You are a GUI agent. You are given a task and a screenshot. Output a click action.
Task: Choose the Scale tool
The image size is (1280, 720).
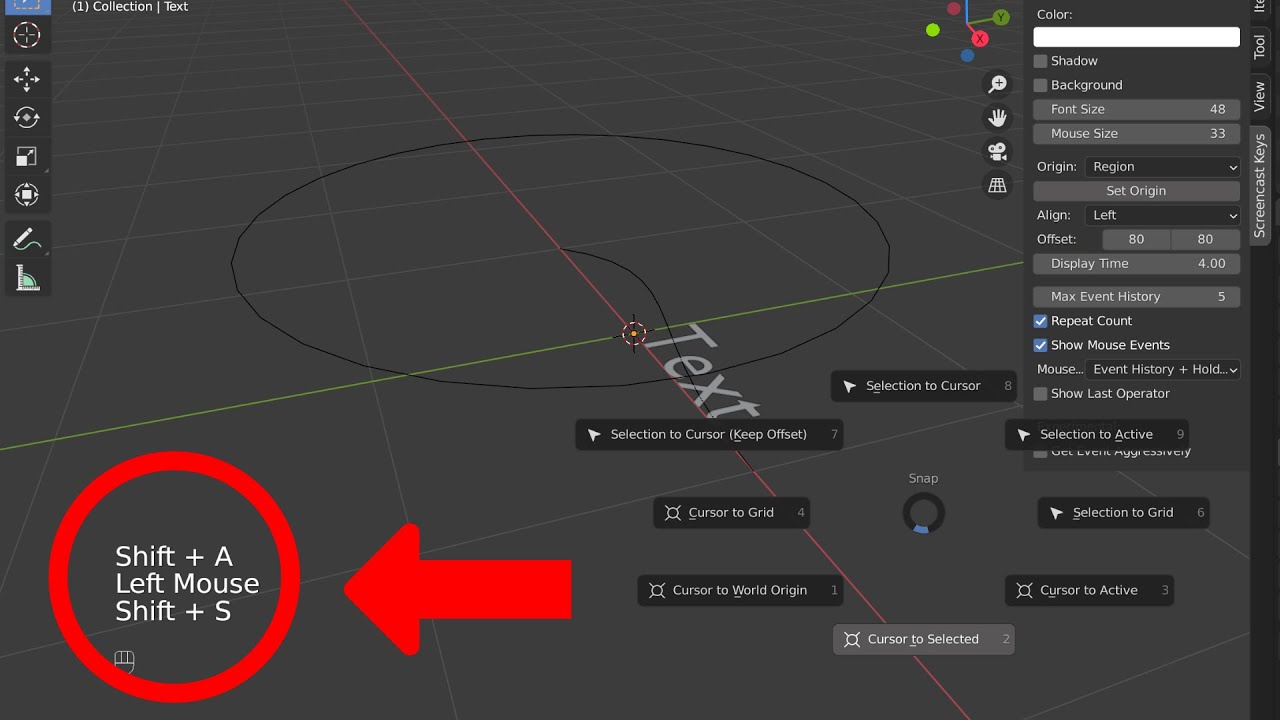click(27, 155)
